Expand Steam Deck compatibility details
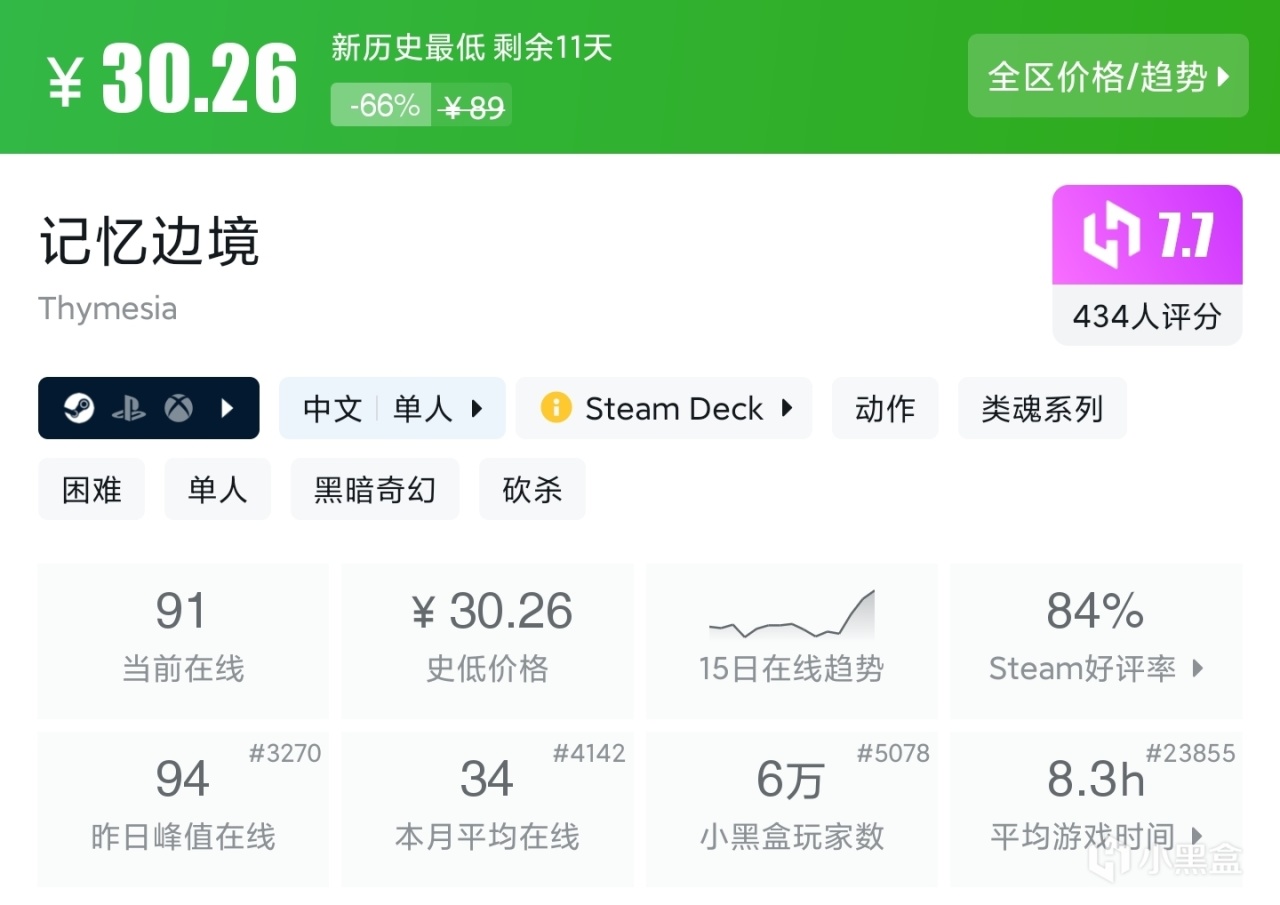 (786, 408)
